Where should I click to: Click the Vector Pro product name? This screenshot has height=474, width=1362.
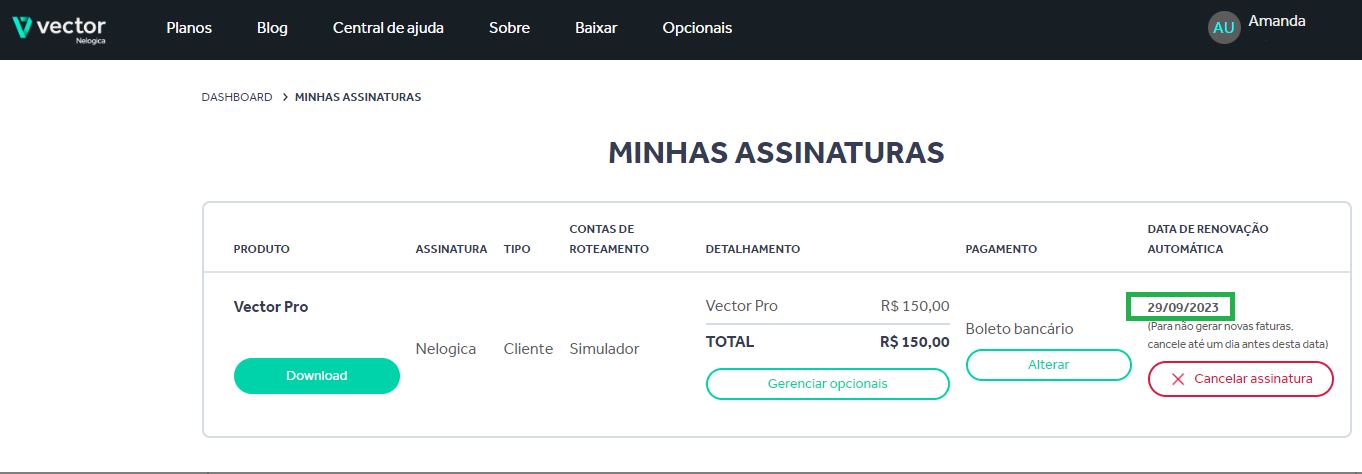(x=271, y=307)
